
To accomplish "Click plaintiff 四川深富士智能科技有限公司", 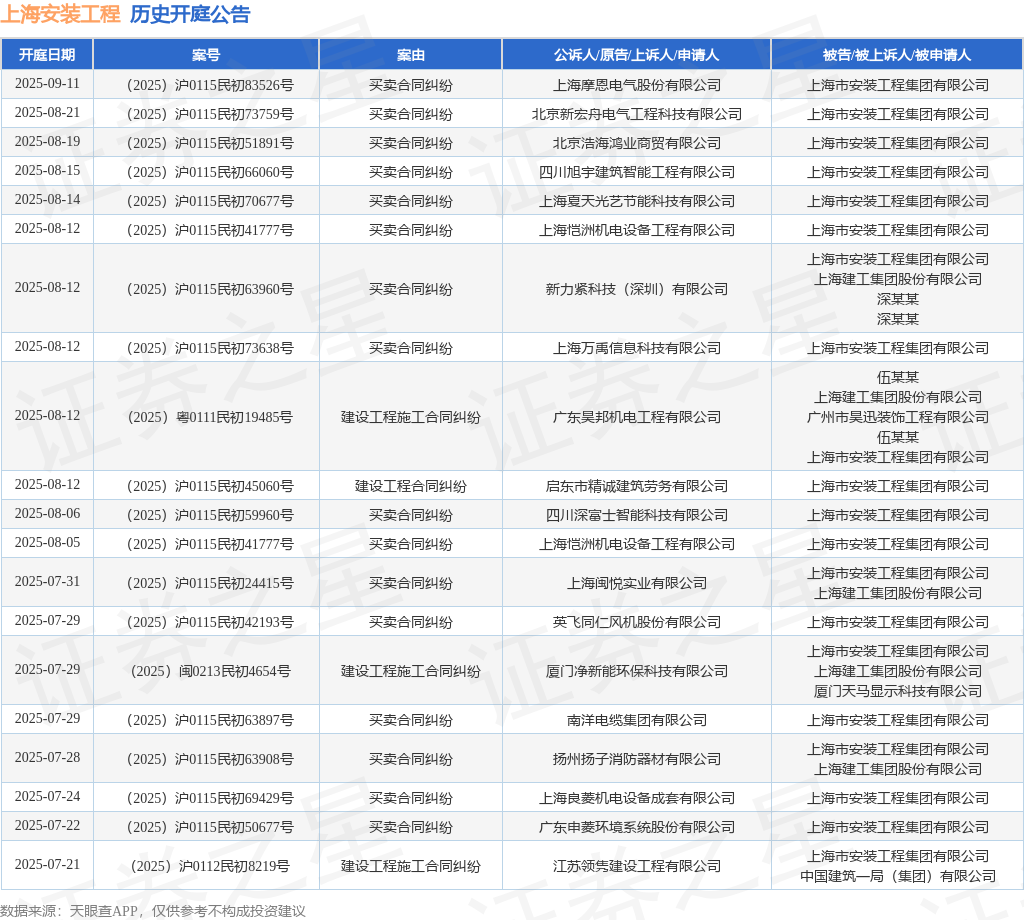I will point(637,515).
